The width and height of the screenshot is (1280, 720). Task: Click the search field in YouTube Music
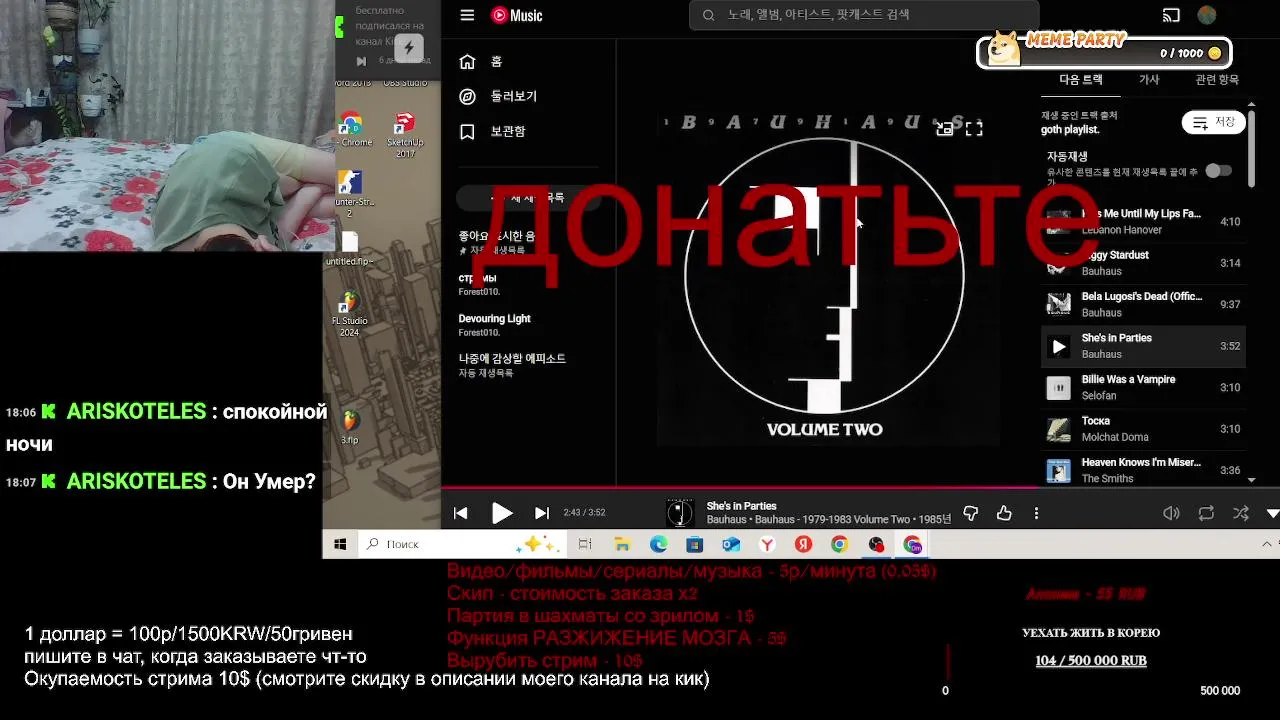864,15
